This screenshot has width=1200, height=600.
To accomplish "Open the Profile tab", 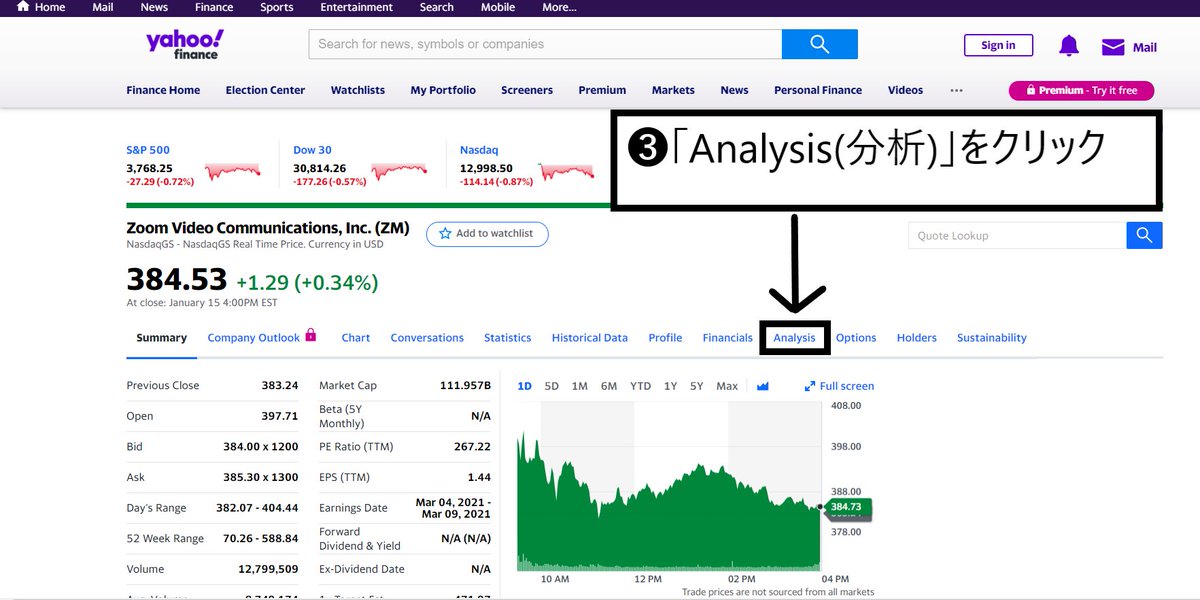I will [x=665, y=338].
